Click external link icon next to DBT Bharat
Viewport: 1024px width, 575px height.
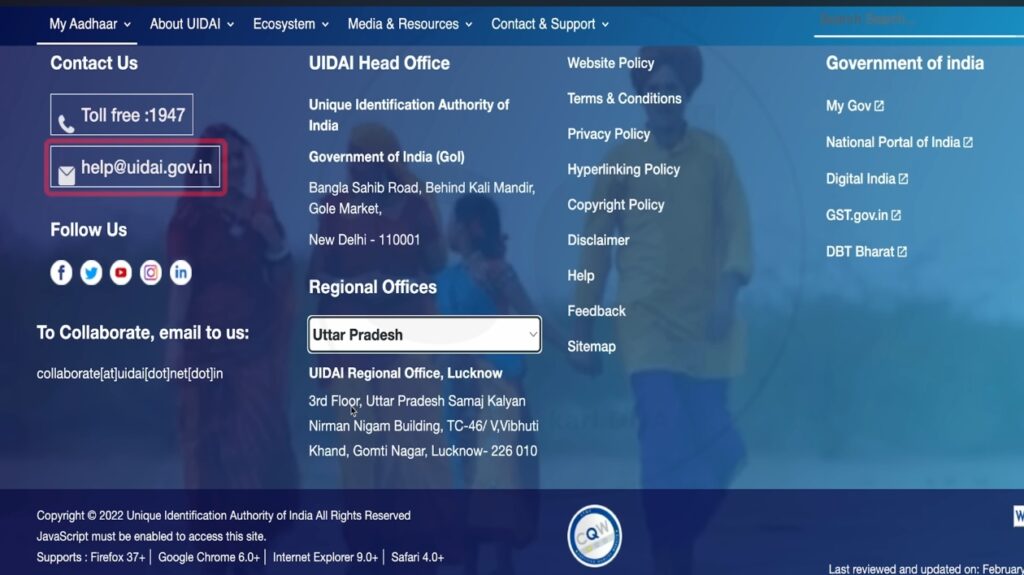pyautogui.click(x=902, y=252)
